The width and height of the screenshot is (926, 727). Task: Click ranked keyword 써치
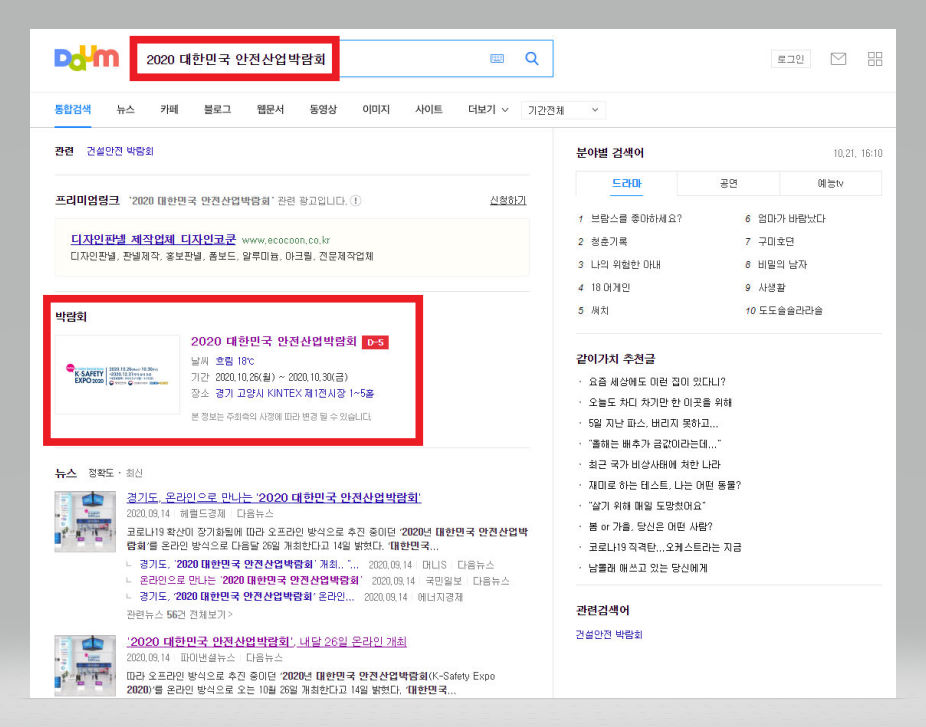coord(599,311)
